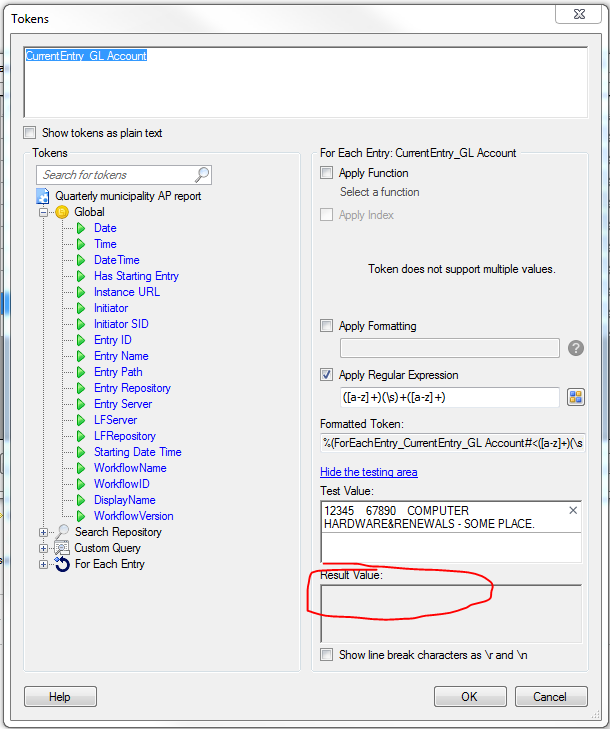This screenshot has height=729, width=610.
Task: Click the Cancel button
Action: tap(551, 696)
